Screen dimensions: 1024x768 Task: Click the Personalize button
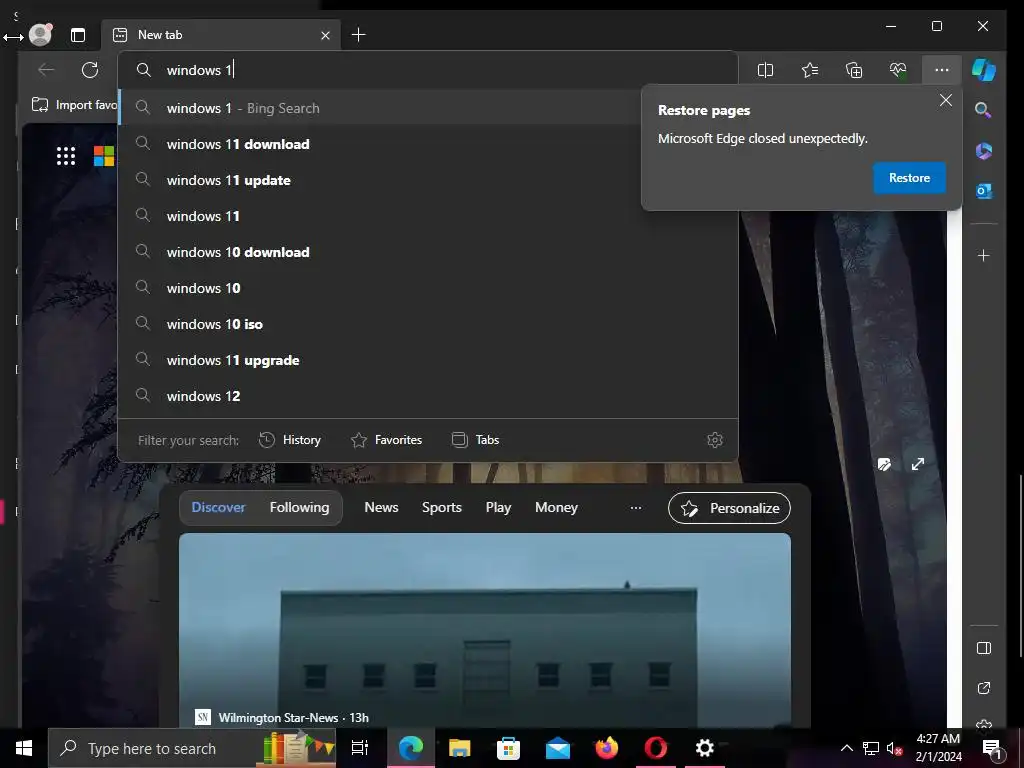coord(729,508)
